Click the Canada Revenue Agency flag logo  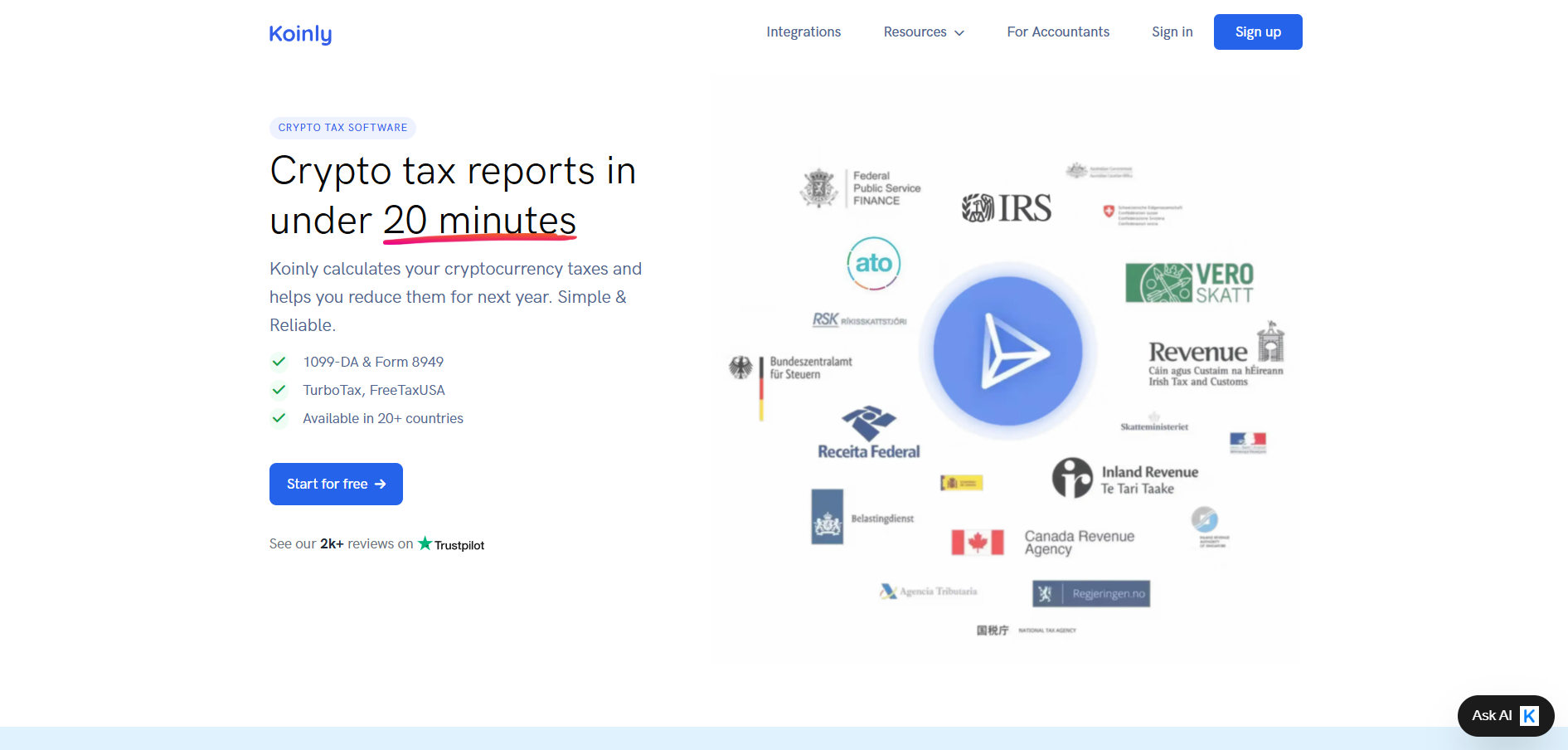(x=977, y=543)
